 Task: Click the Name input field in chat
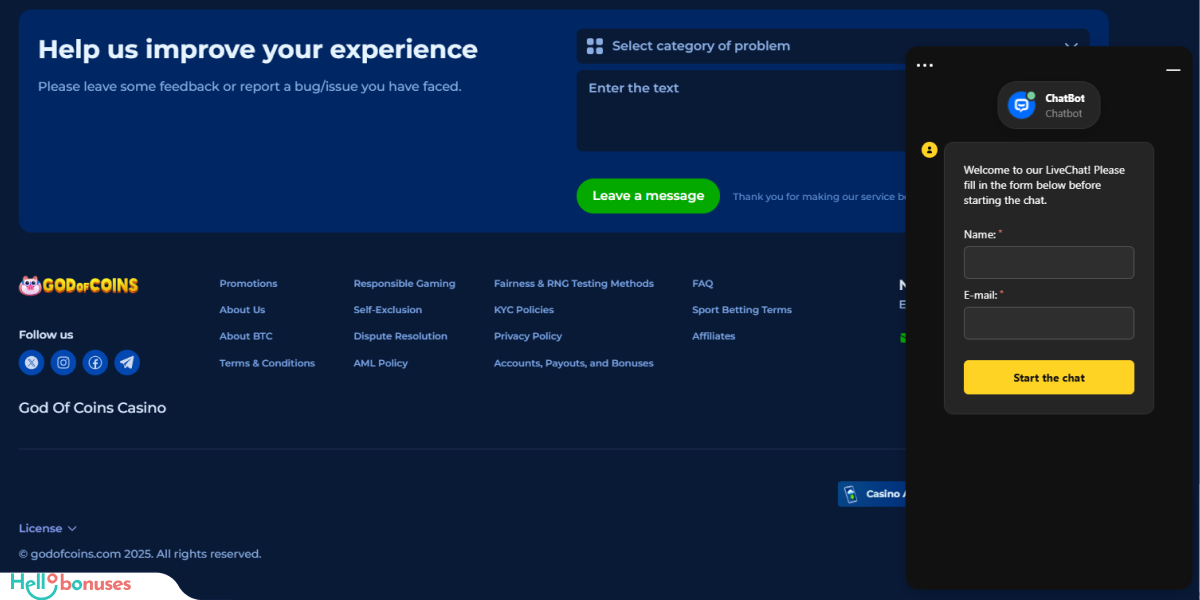click(1049, 262)
